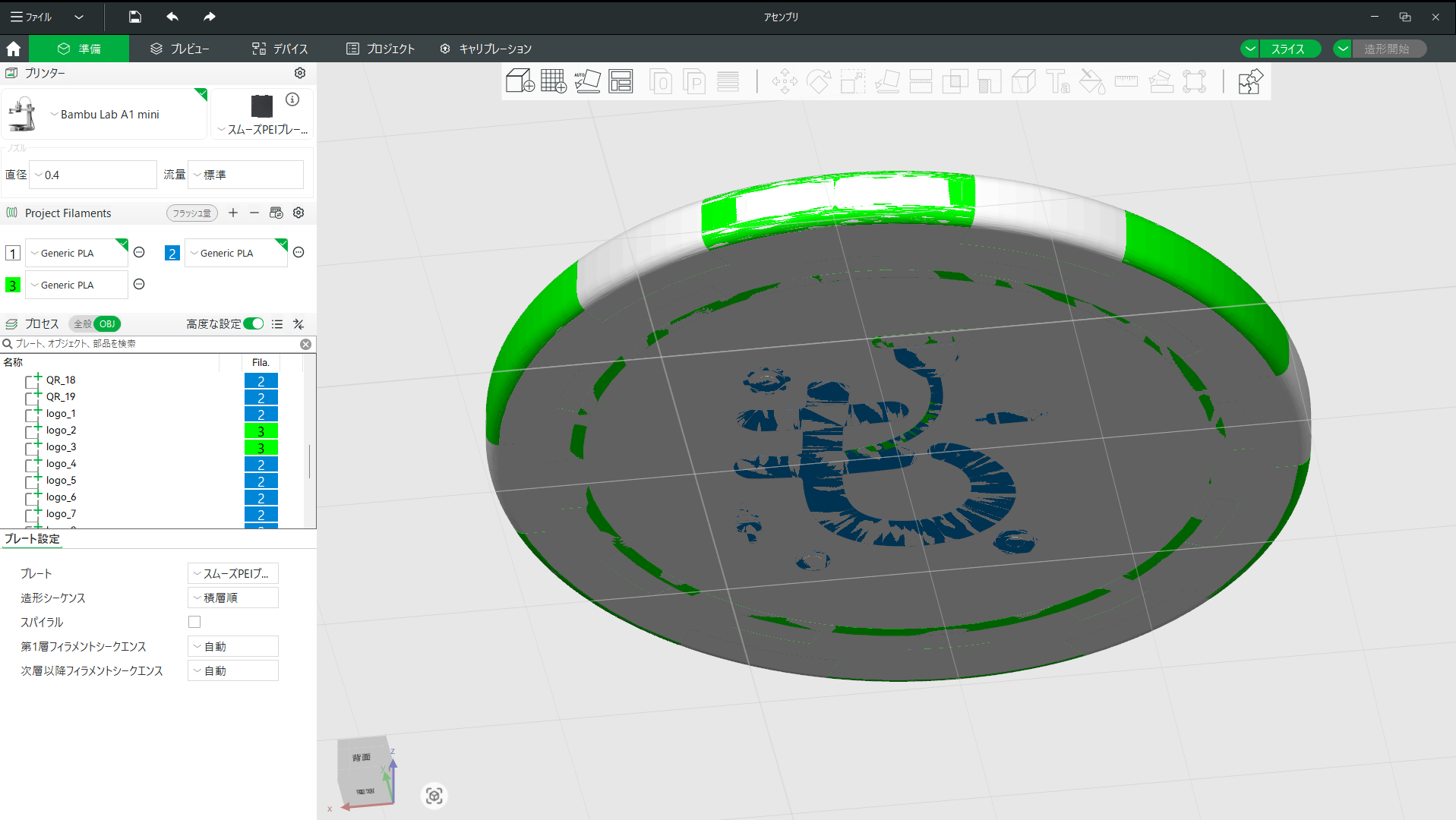Click the Add model cube icon
Screen dimensions: 1456x820
click(x=520, y=81)
